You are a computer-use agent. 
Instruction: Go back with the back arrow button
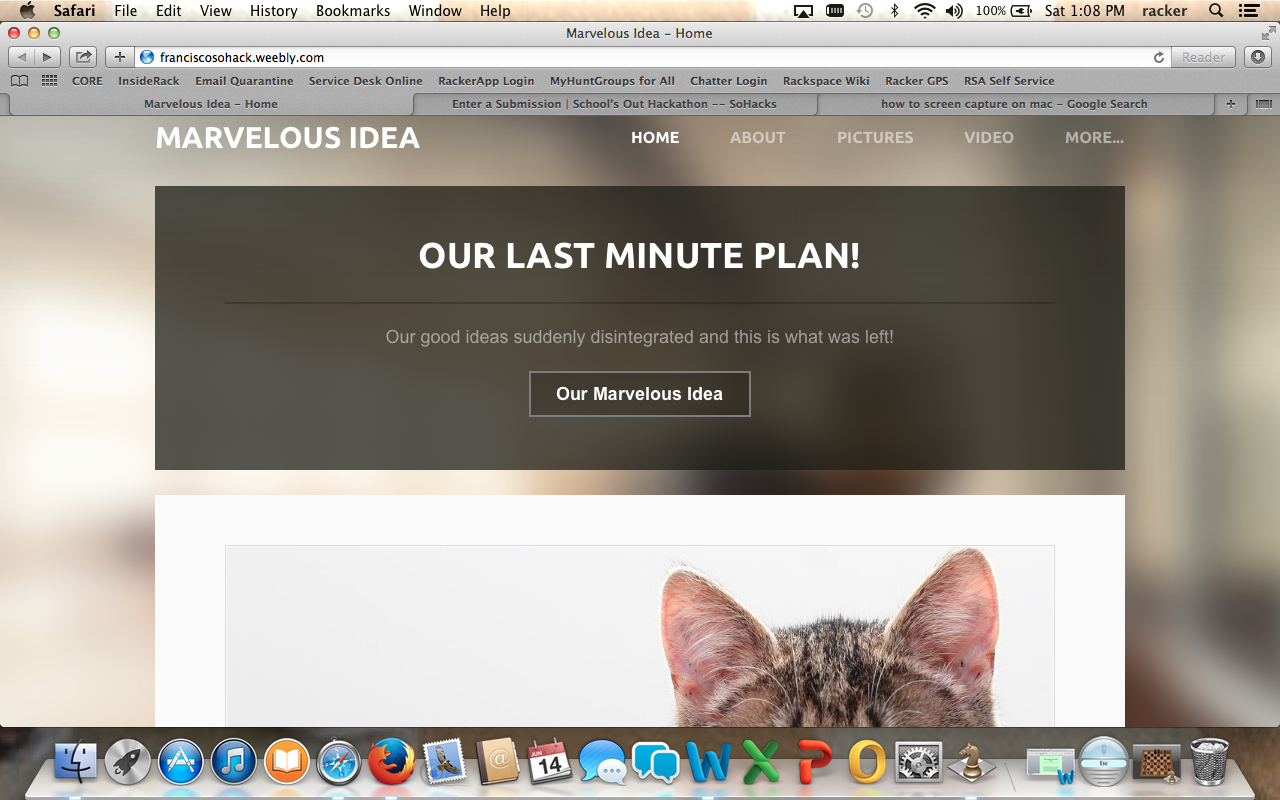click(22, 57)
